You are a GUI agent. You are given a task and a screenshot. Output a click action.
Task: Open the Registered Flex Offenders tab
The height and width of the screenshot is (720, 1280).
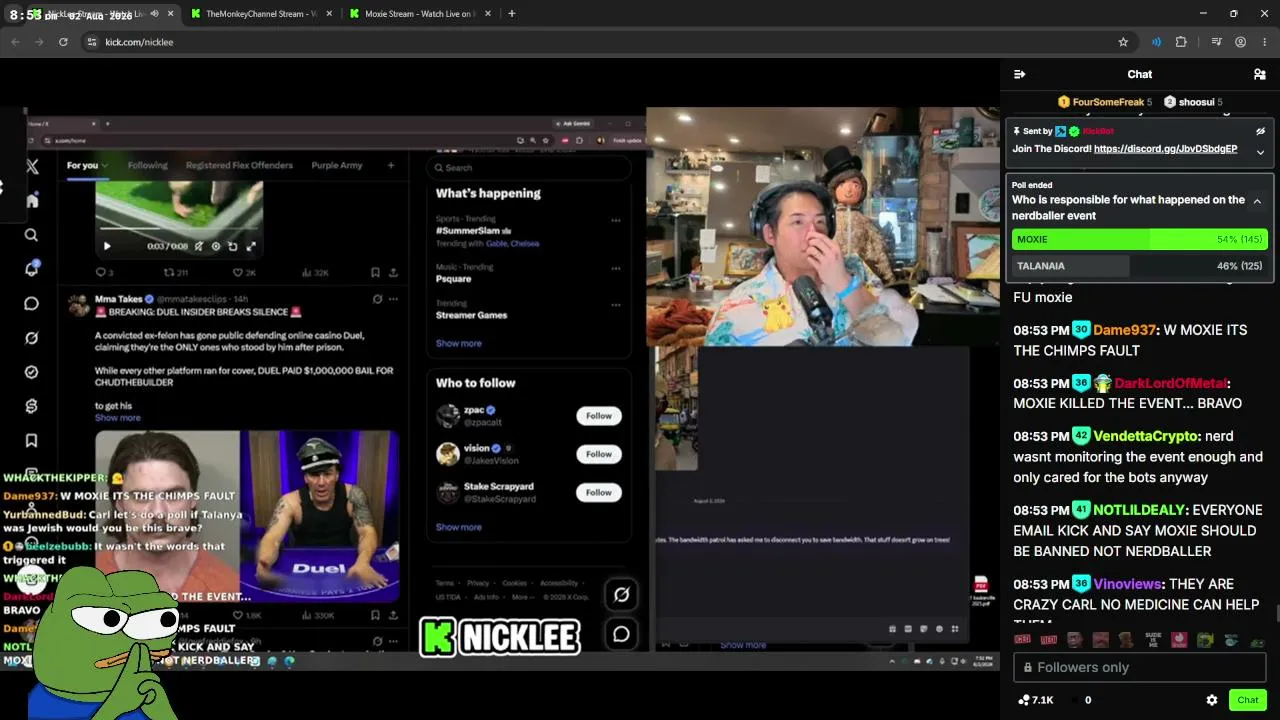click(x=239, y=166)
